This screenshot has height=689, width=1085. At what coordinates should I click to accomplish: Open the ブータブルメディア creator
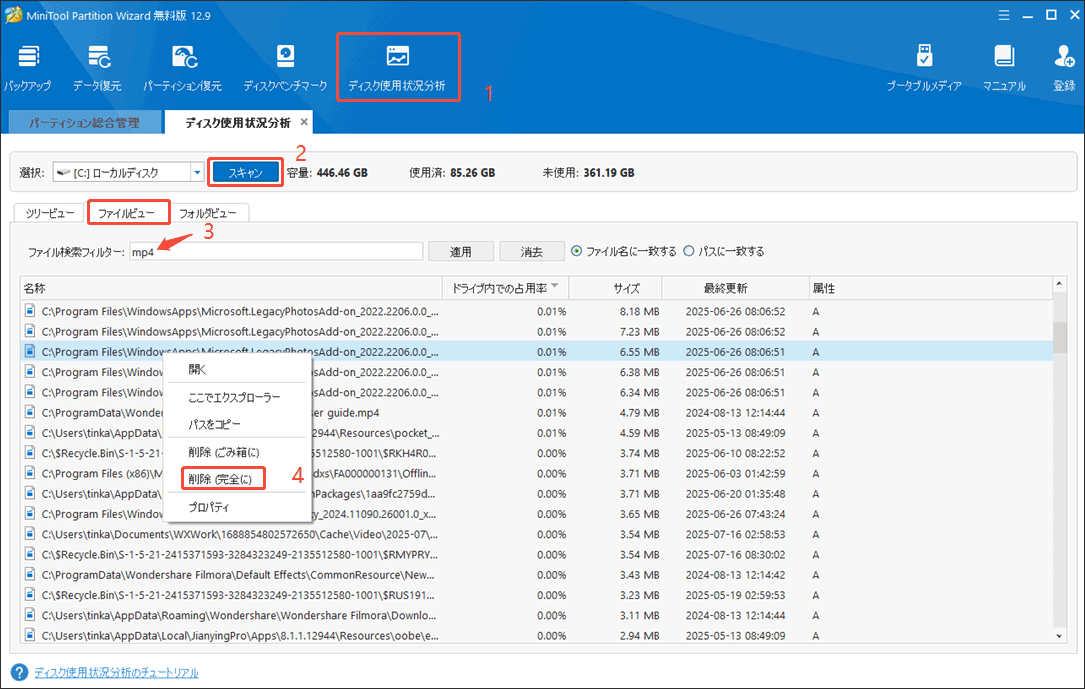(924, 68)
